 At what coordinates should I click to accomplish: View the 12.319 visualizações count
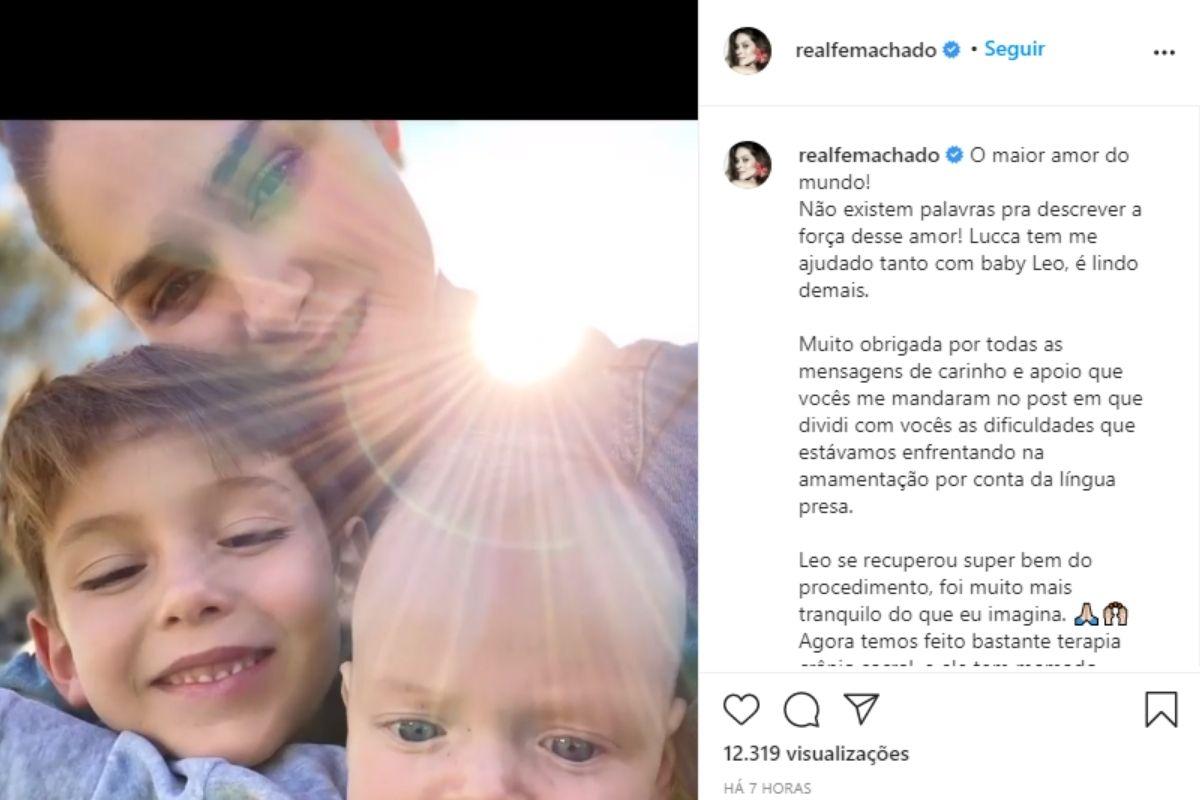[816, 753]
